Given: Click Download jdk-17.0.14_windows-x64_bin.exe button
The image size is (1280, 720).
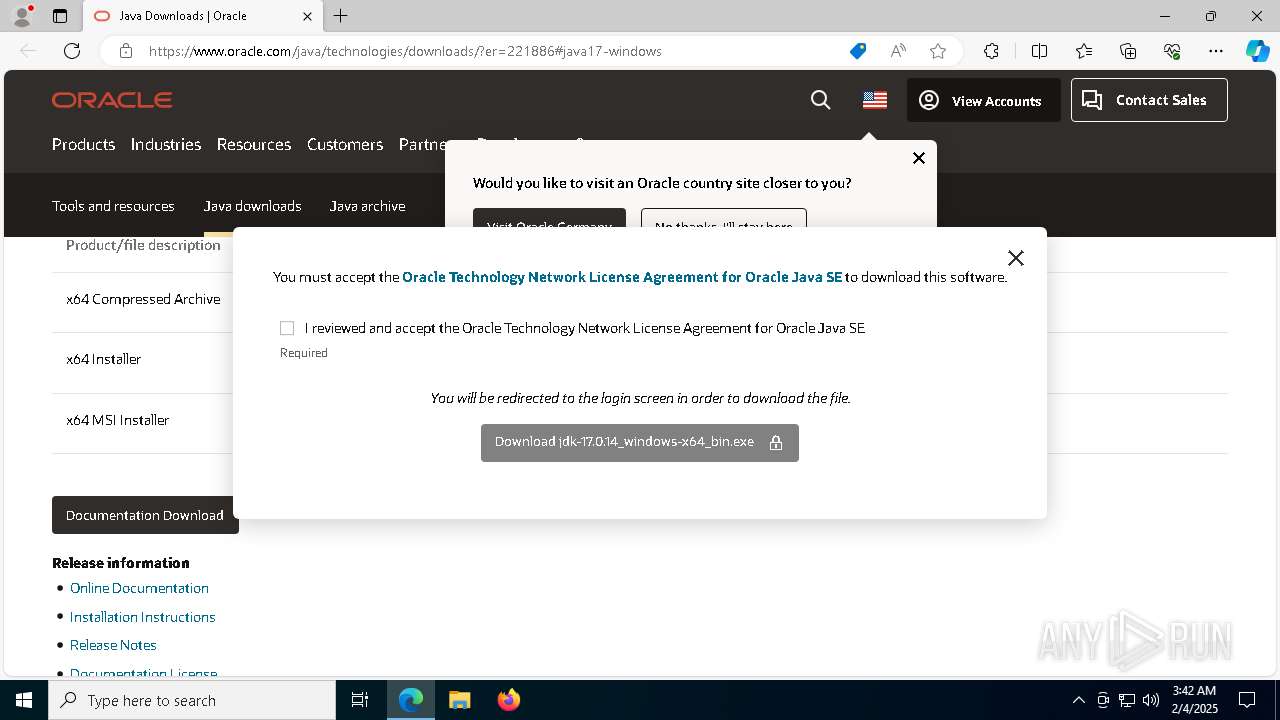Looking at the screenshot, I should (x=640, y=442).
